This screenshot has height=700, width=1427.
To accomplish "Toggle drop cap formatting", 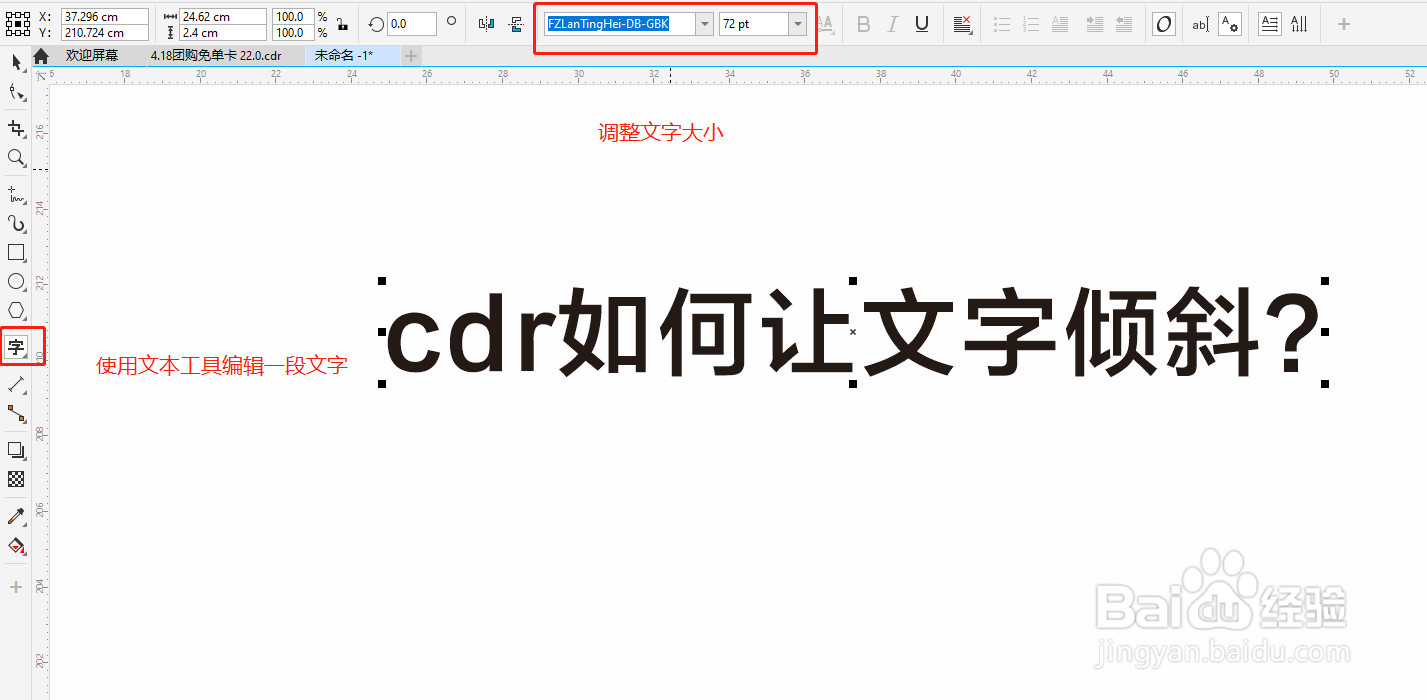I will (x=1060, y=24).
